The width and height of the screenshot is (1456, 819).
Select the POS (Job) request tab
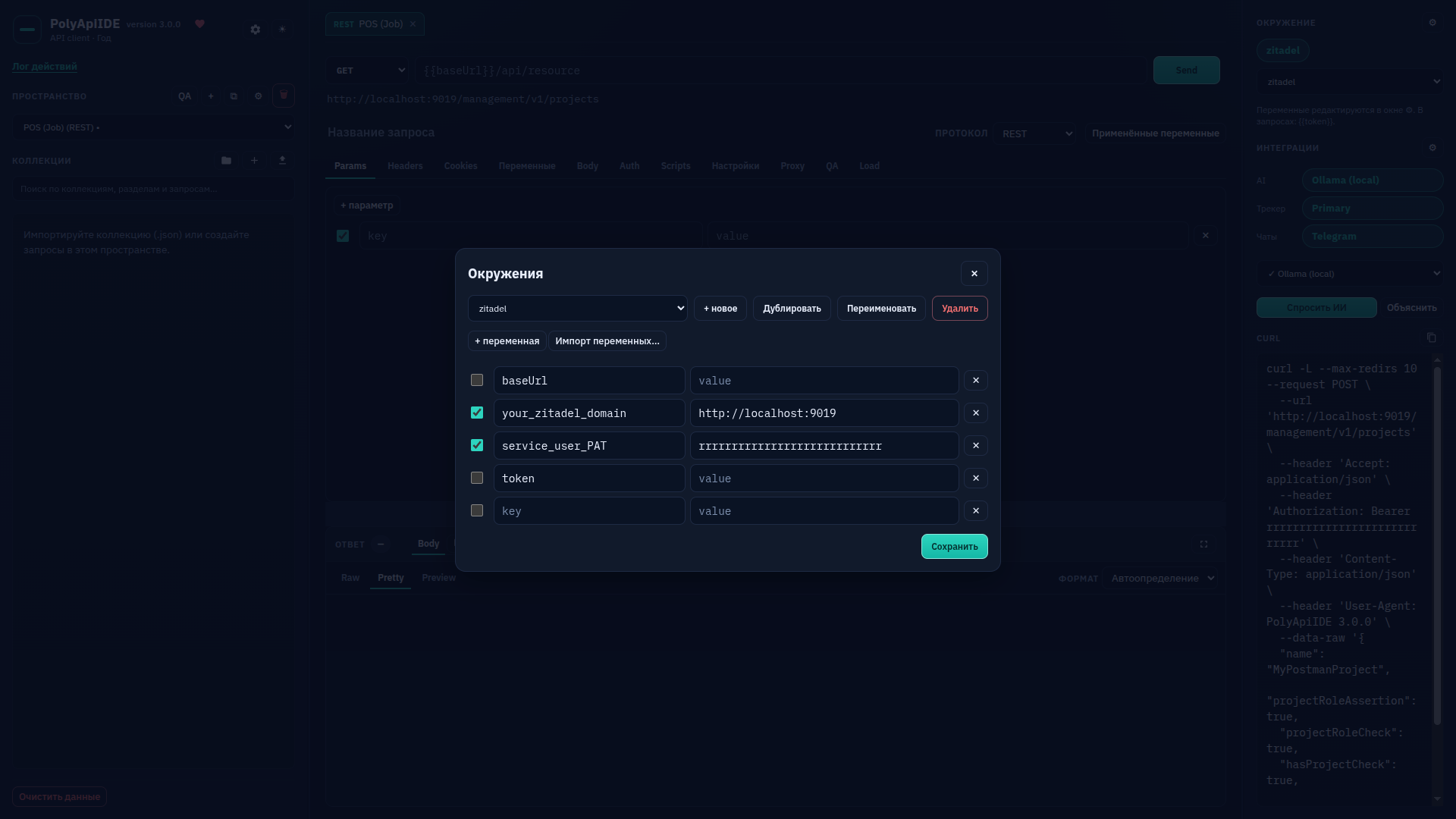click(x=375, y=24)
